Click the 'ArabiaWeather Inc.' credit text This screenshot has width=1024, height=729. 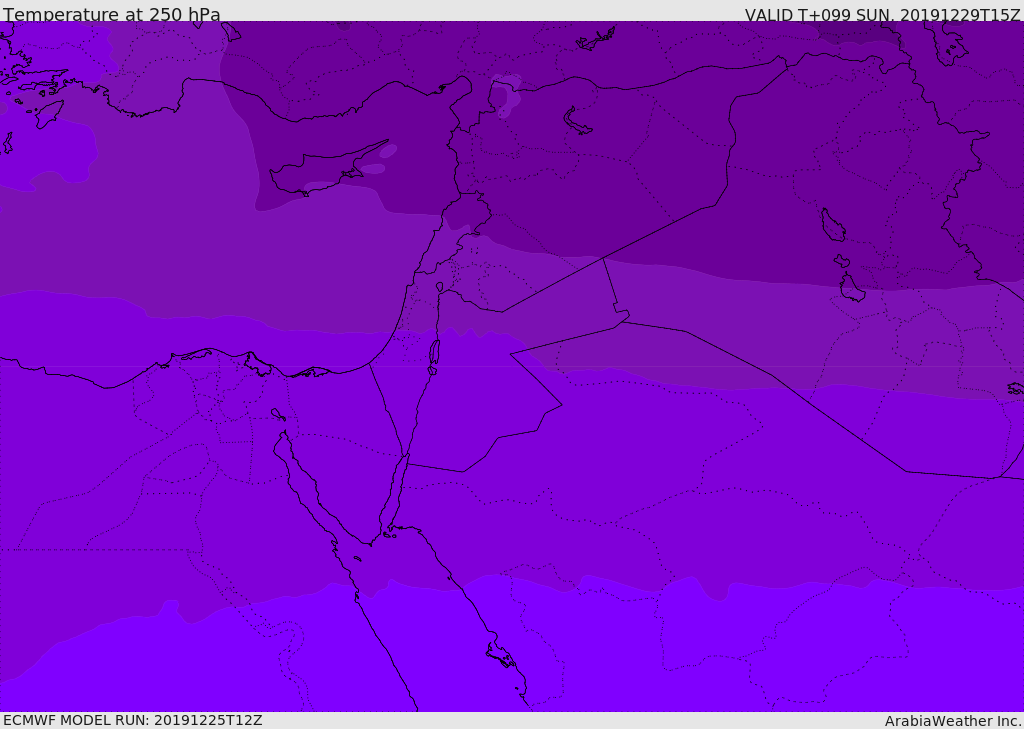pos(952,721)
